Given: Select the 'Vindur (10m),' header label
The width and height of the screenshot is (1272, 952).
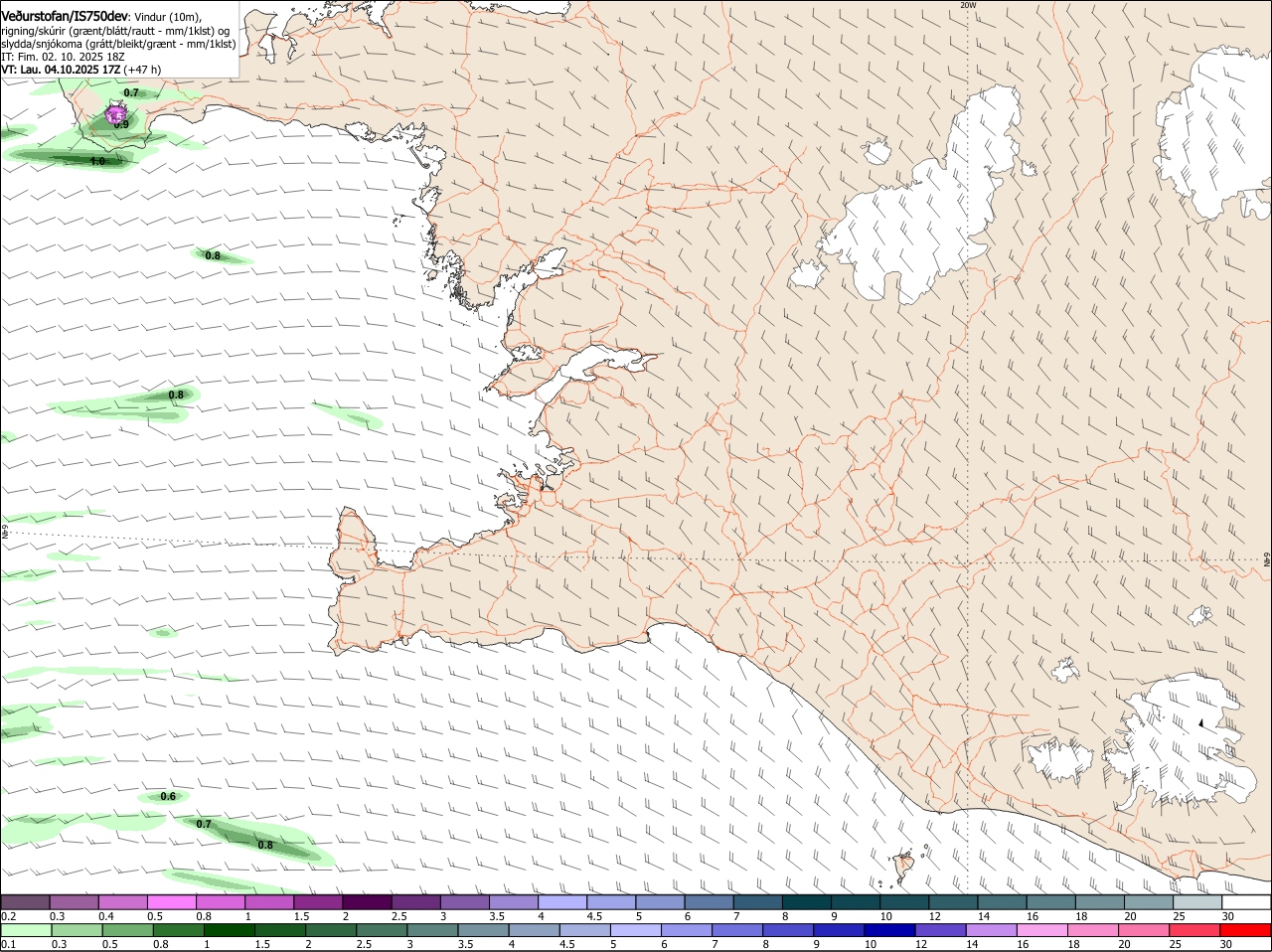Looking at the screenshot, I should coord(169,18).
